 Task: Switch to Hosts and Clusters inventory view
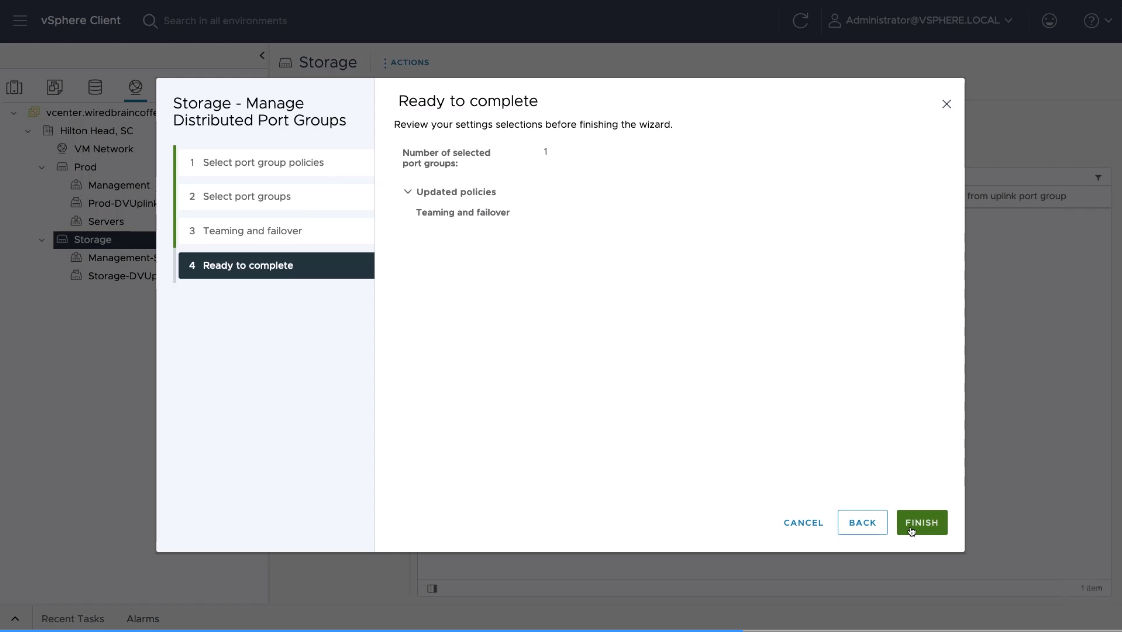pyautogui.click(x=15, y=88)
